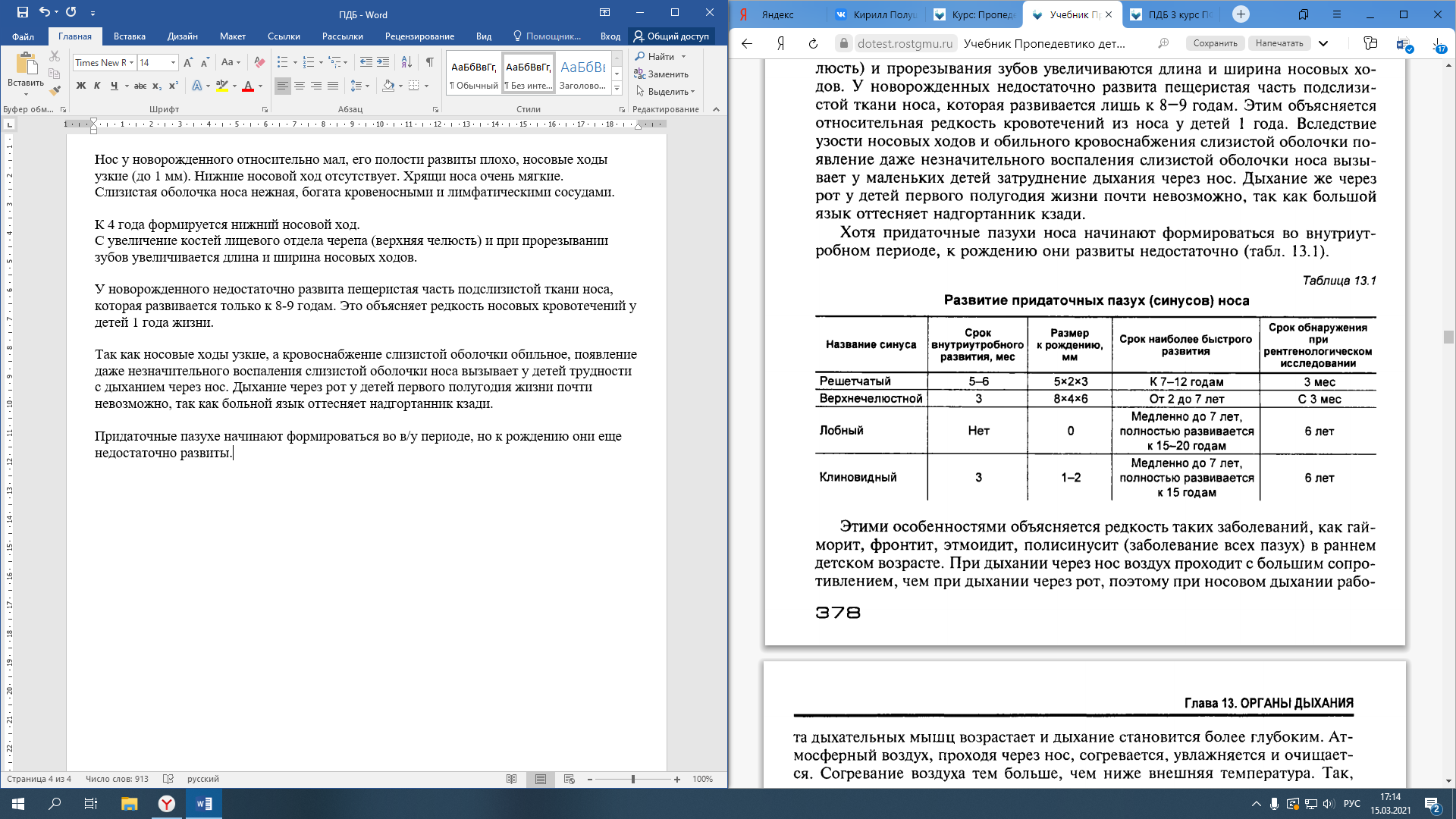Viewport: 1456px width, 819px height.
Task: Switch to Web Layout view in Word status bar
Action: click(x=570, y=779)
